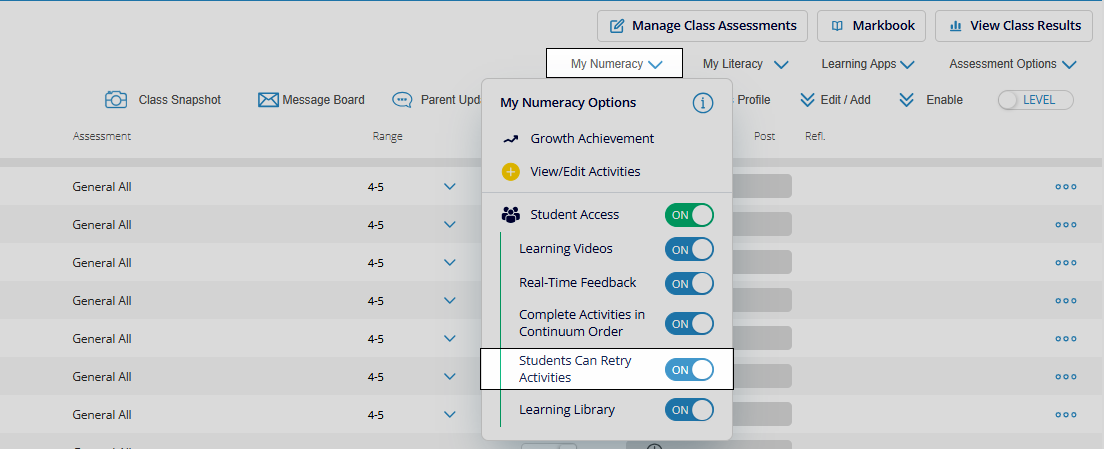
Task: Click the Manage Class Assessments button
Action: (x=703, y=26)
